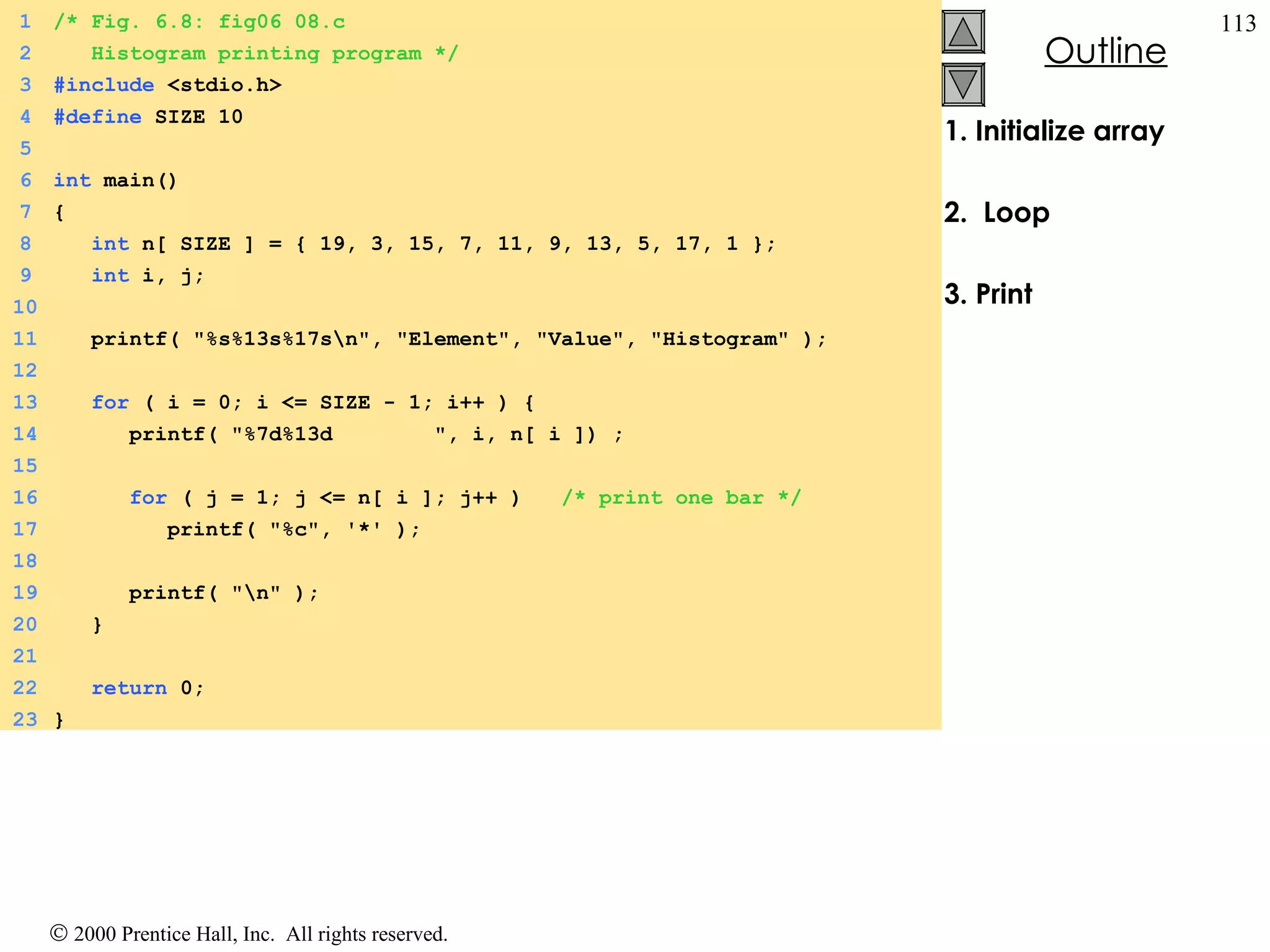The height and width of the screenshot is (952, 1270).
Task: Click the '#define SIZE 10' line
Action: pyautogui.click(x=148, y=117)
